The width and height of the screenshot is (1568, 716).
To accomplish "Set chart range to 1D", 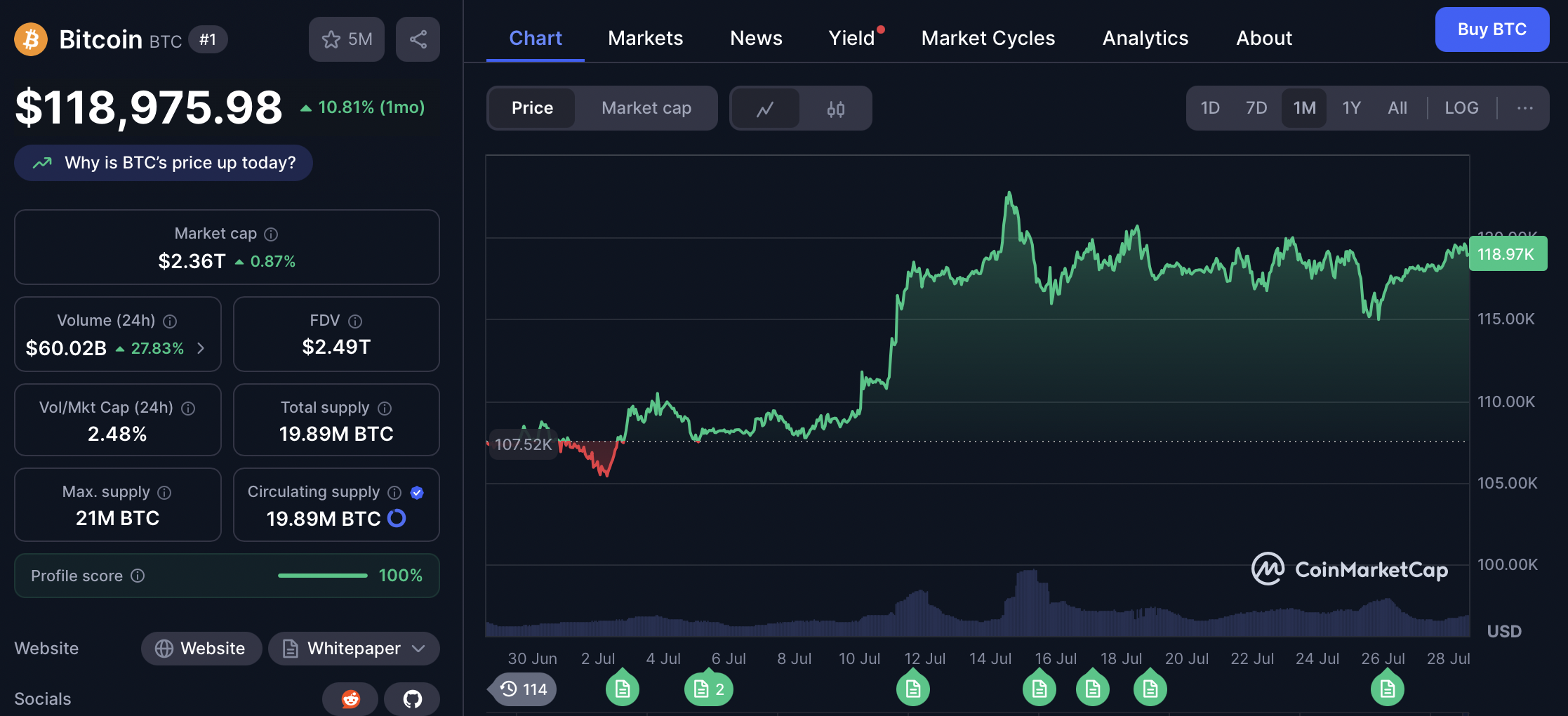I will click(x=1210, y=108).
